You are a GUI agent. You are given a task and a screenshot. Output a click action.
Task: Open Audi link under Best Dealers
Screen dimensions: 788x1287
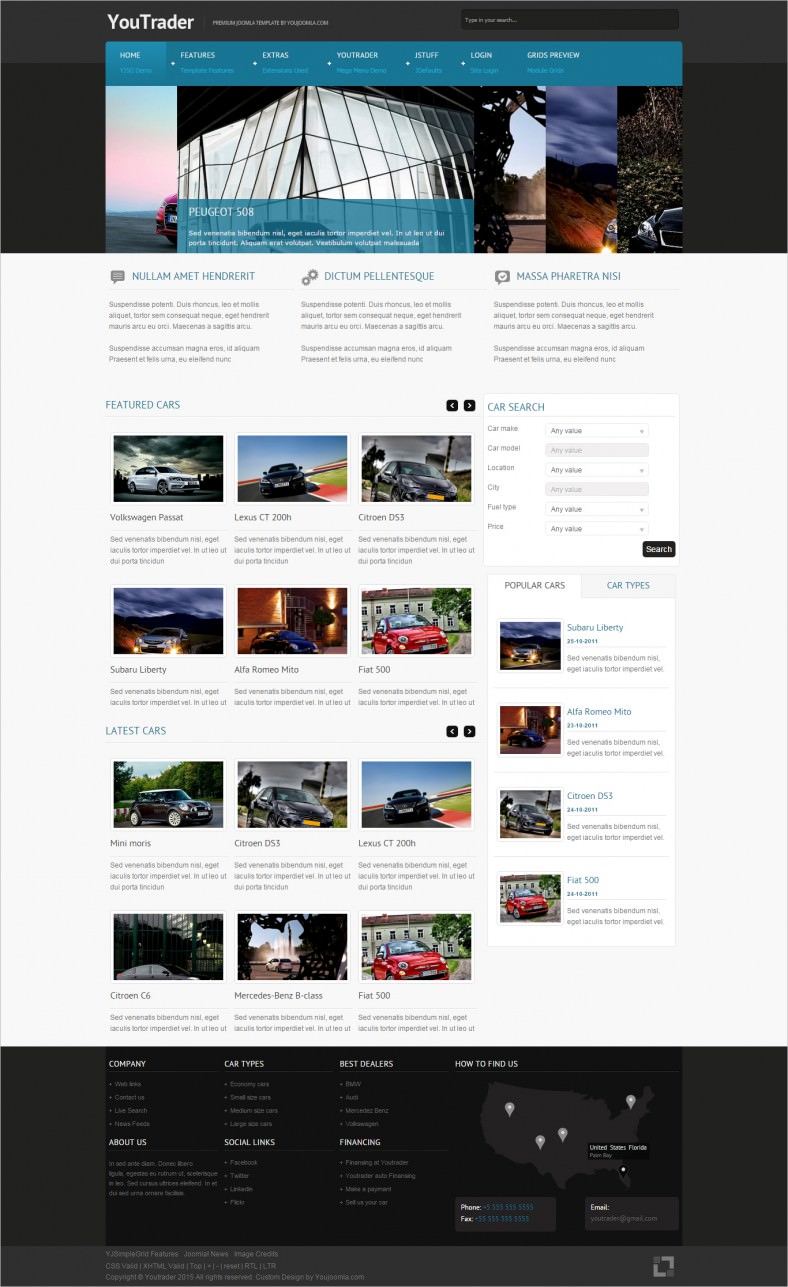tap(352, 1097)
